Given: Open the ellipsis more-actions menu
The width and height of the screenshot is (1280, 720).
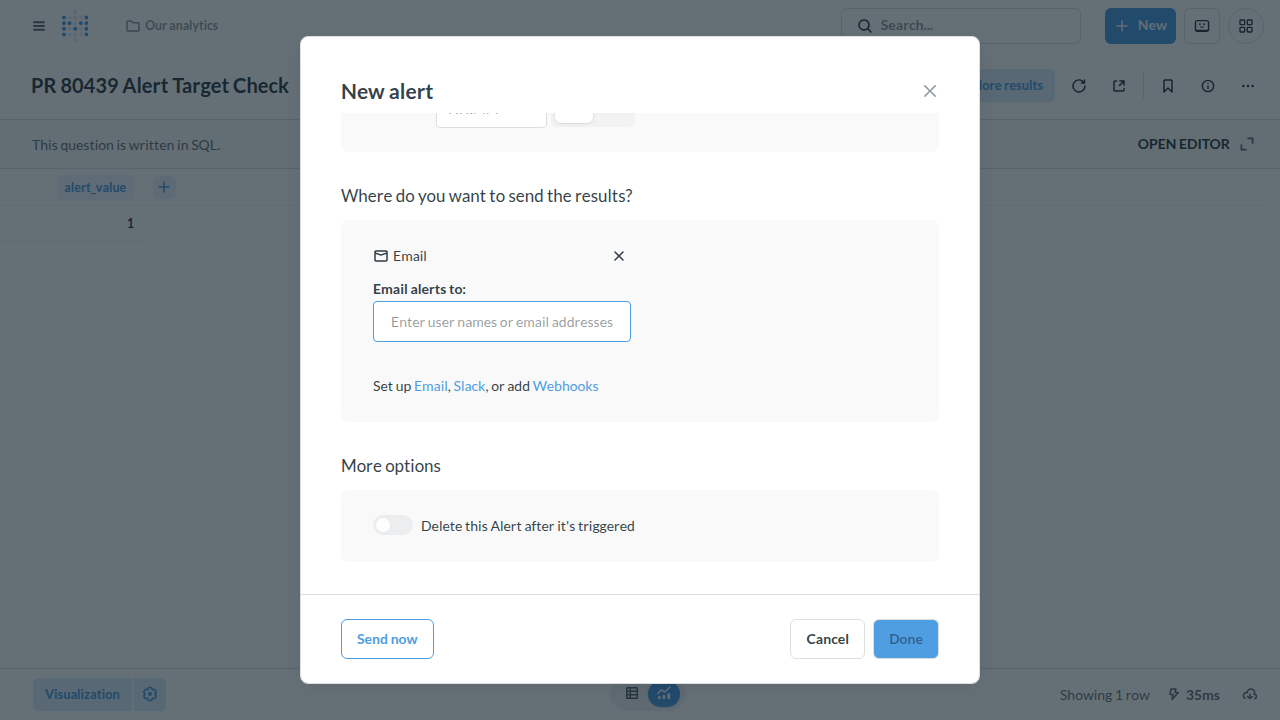Looking at the screenshot, I should (1248, 86).
